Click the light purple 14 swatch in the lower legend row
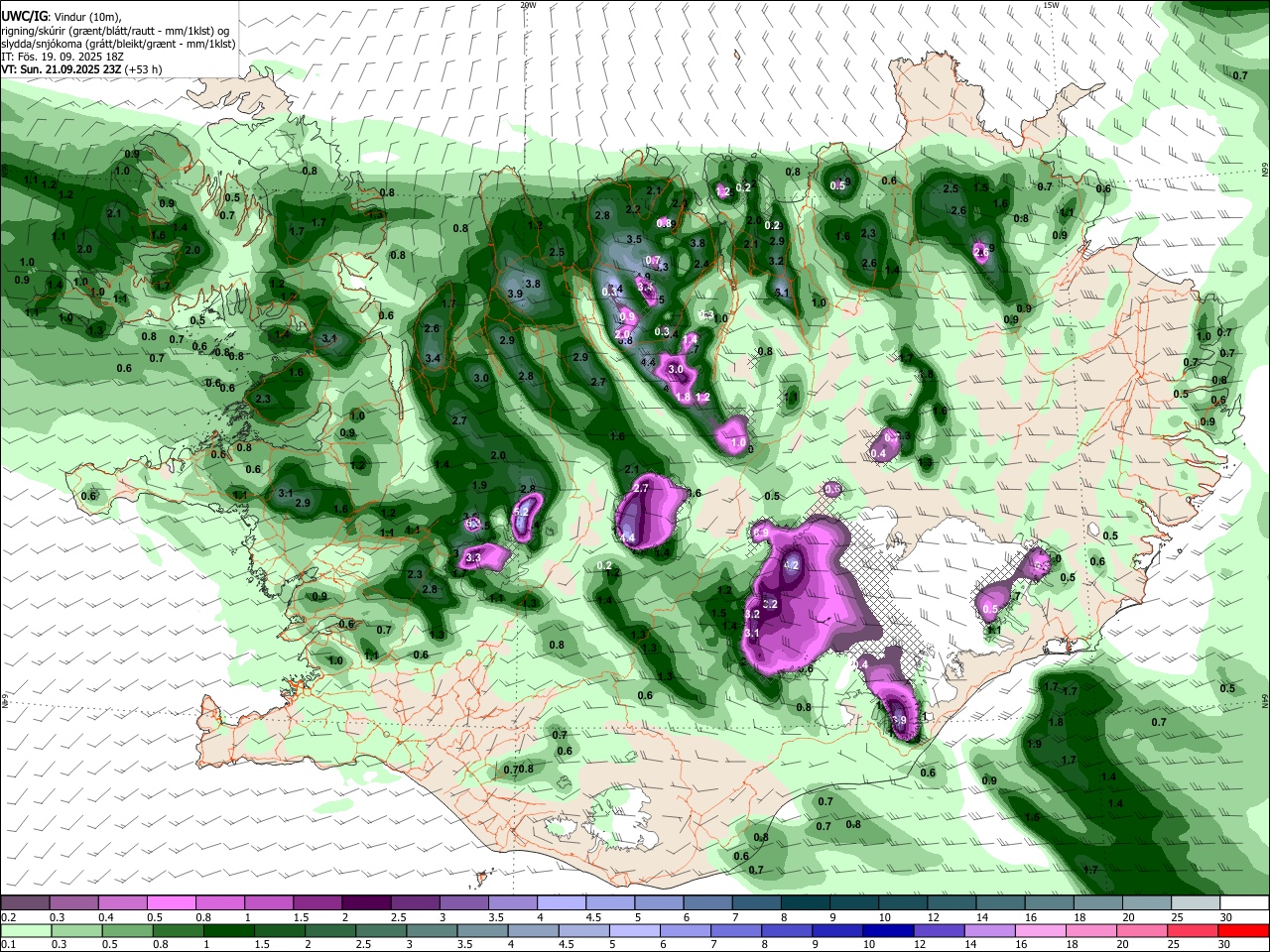 pos(989,931)
